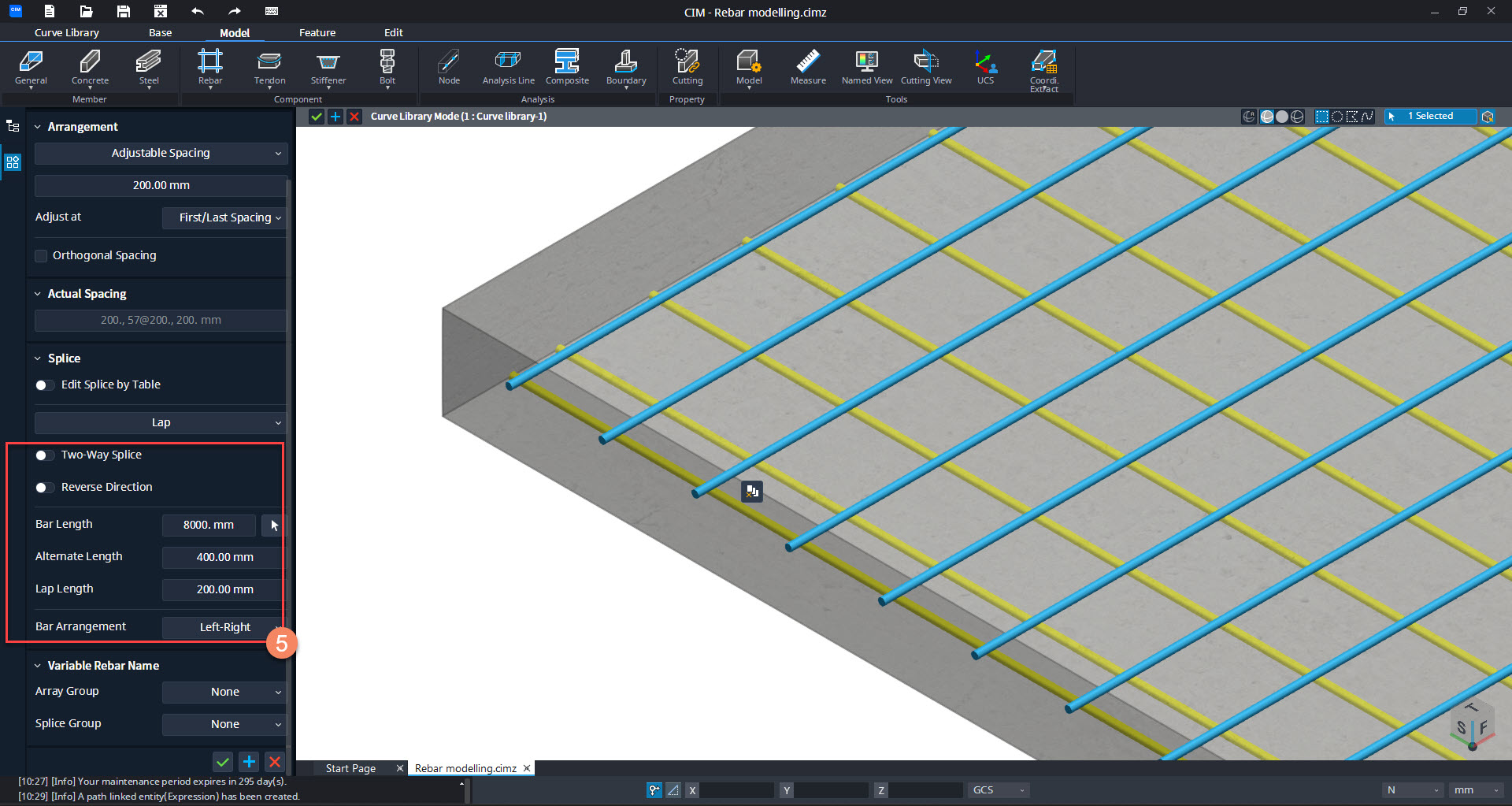Select the Stiffener component tool
The width and height of the screenshot is (1512, 806).
tap(328, 68)
